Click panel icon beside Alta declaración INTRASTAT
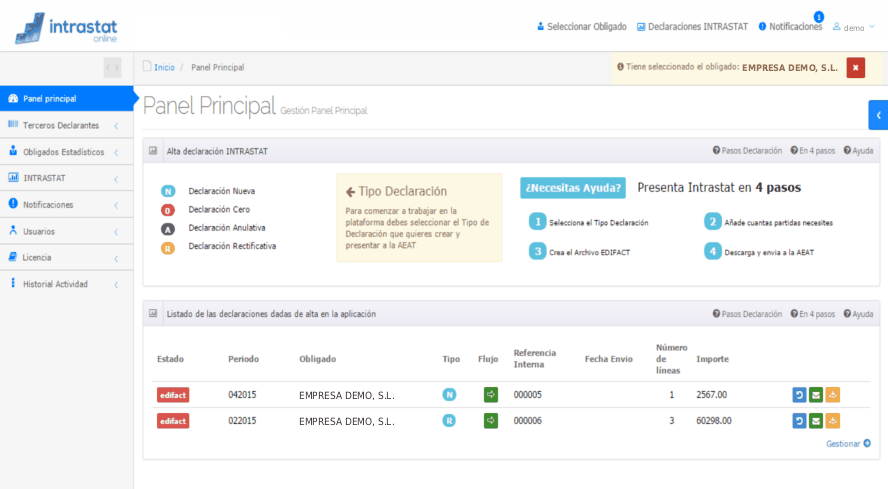 (x=153, y=151)
